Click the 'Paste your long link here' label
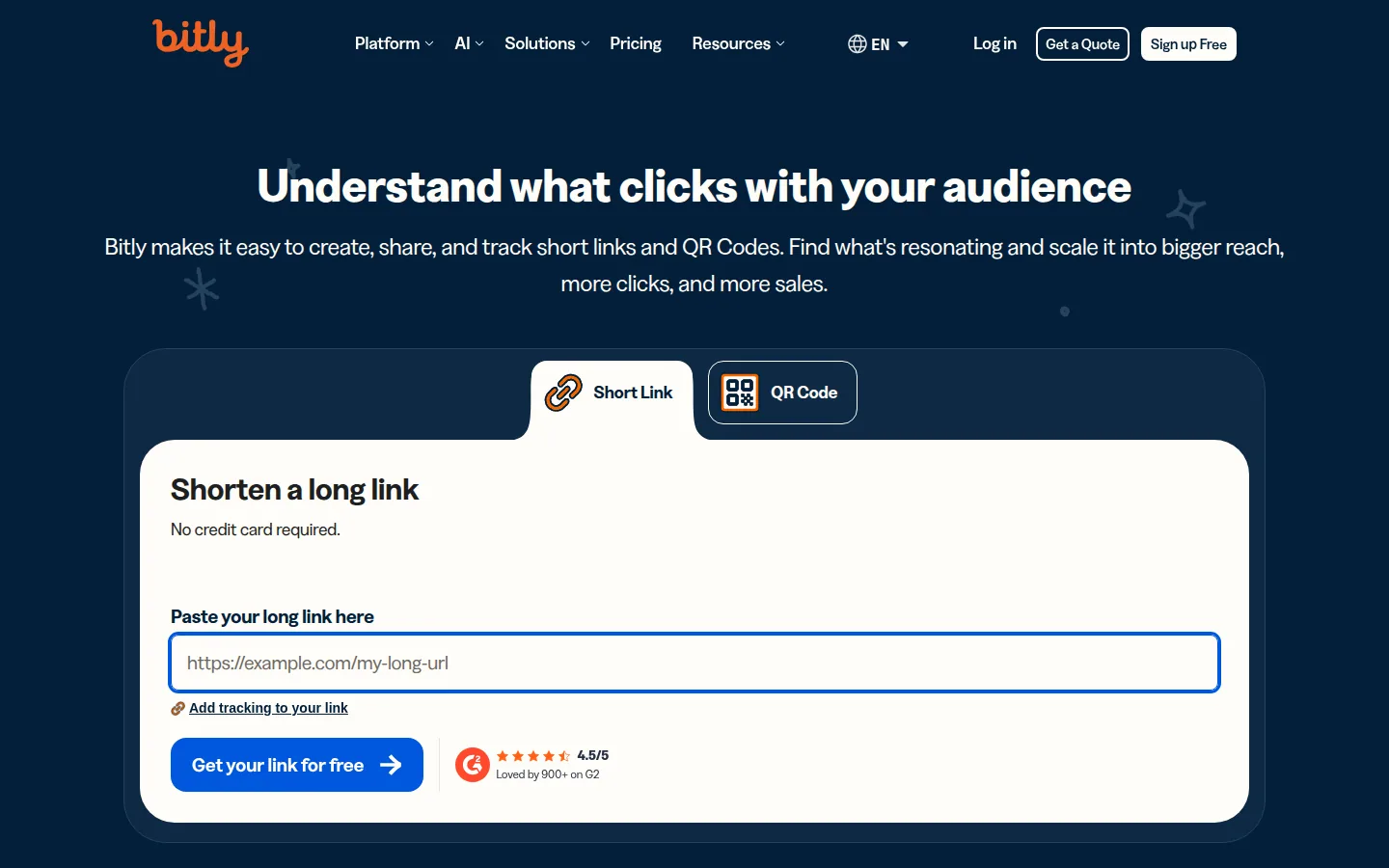This screenshot has height=868, width=1389. click(272, 616)
